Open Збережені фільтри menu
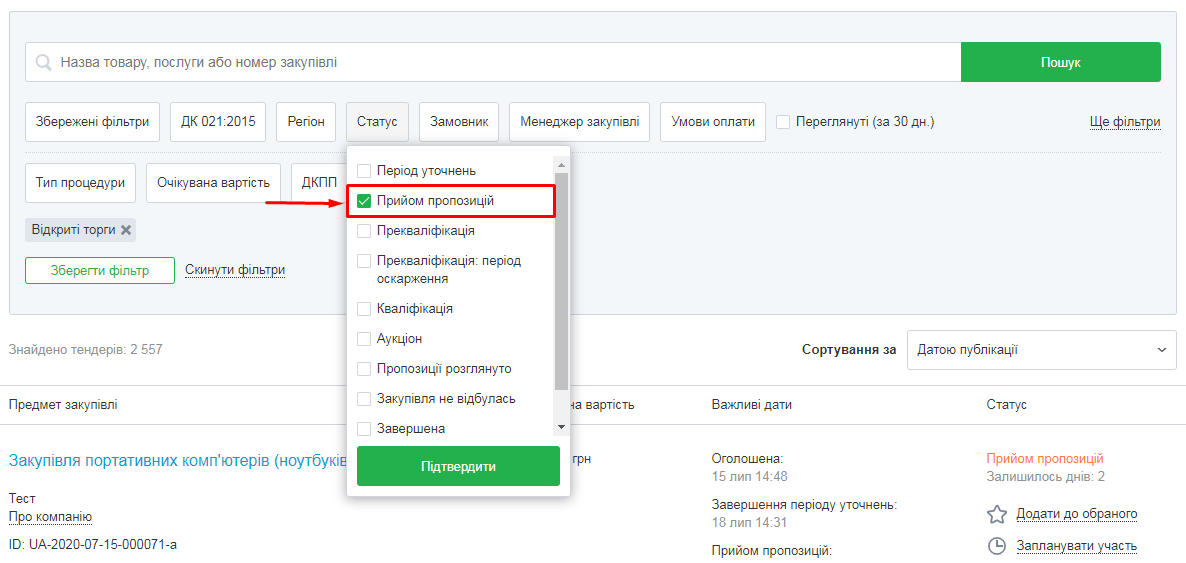 click(x=92, y=122)
